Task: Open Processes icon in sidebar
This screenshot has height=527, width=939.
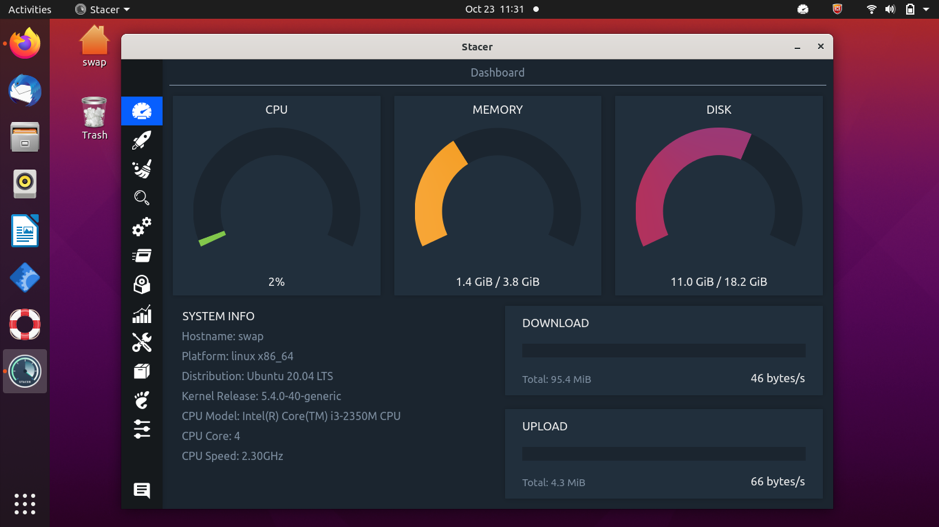Action: click(x=142, y=256)
